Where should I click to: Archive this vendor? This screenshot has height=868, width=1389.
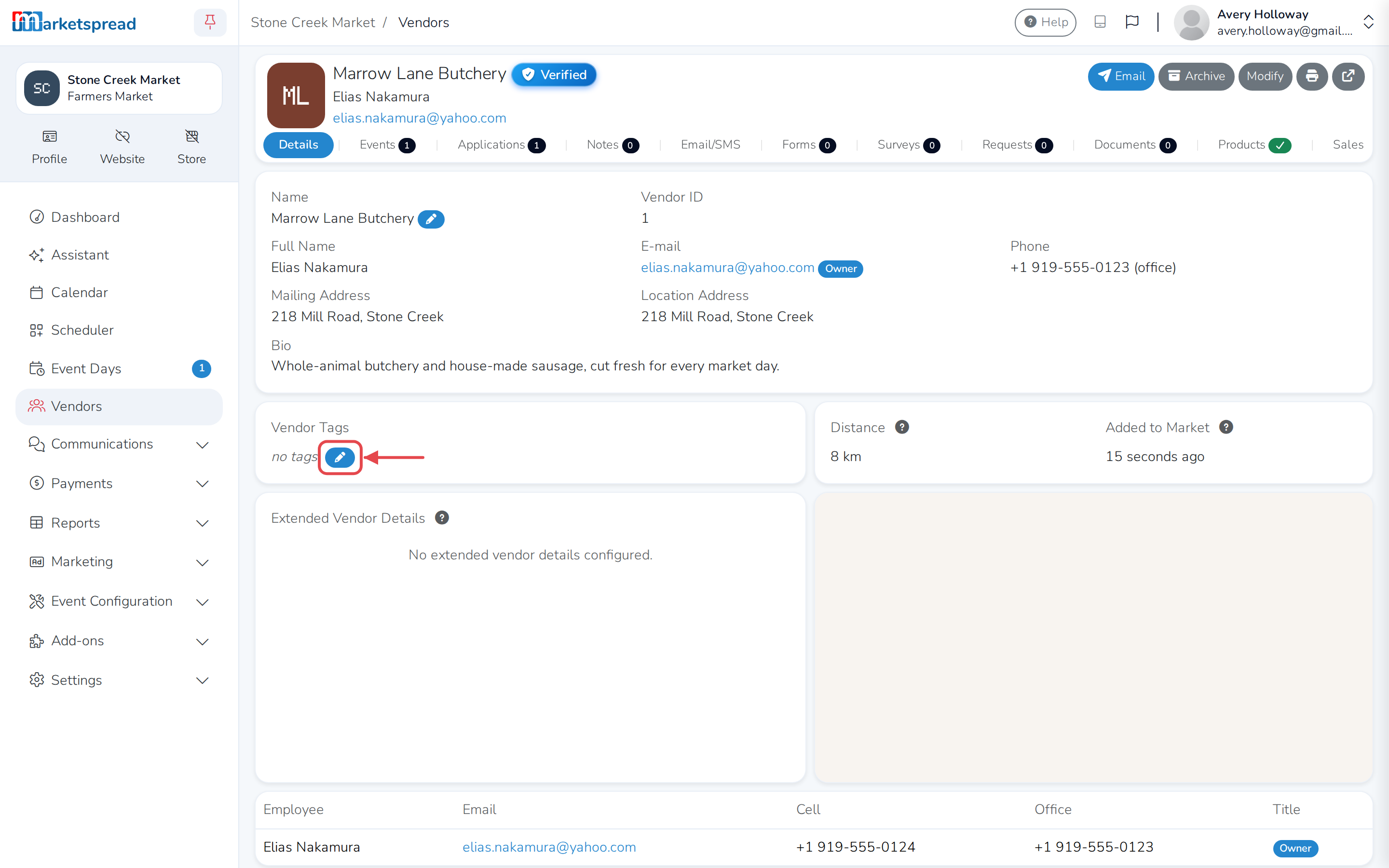point(1196,76)
